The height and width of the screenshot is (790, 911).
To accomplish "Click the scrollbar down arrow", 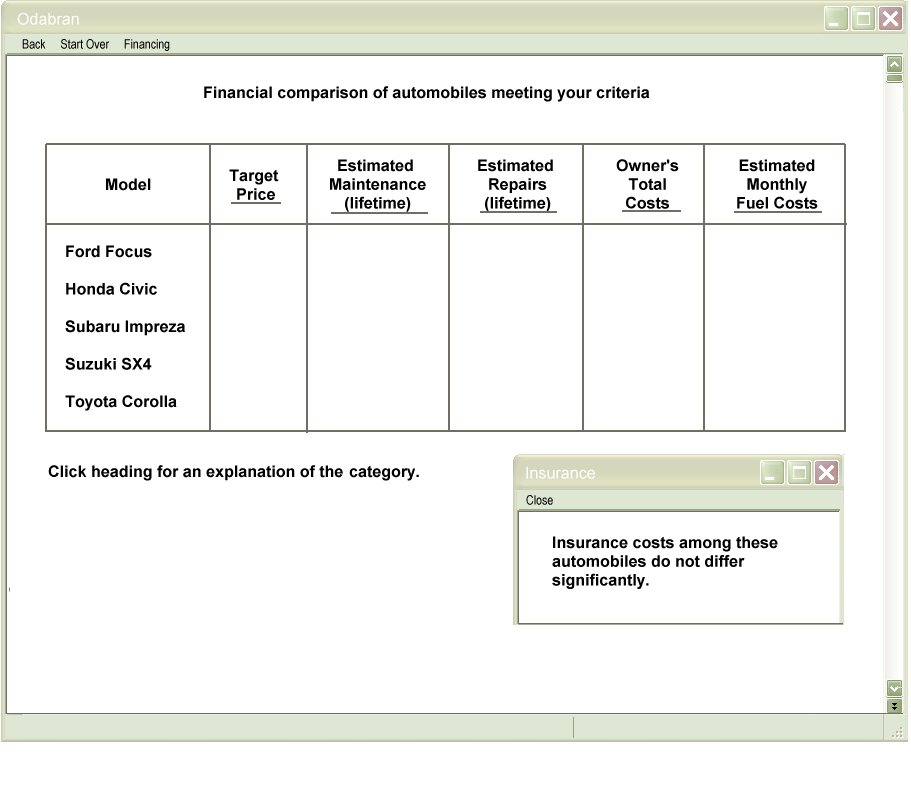I will [x=894, y=688].
